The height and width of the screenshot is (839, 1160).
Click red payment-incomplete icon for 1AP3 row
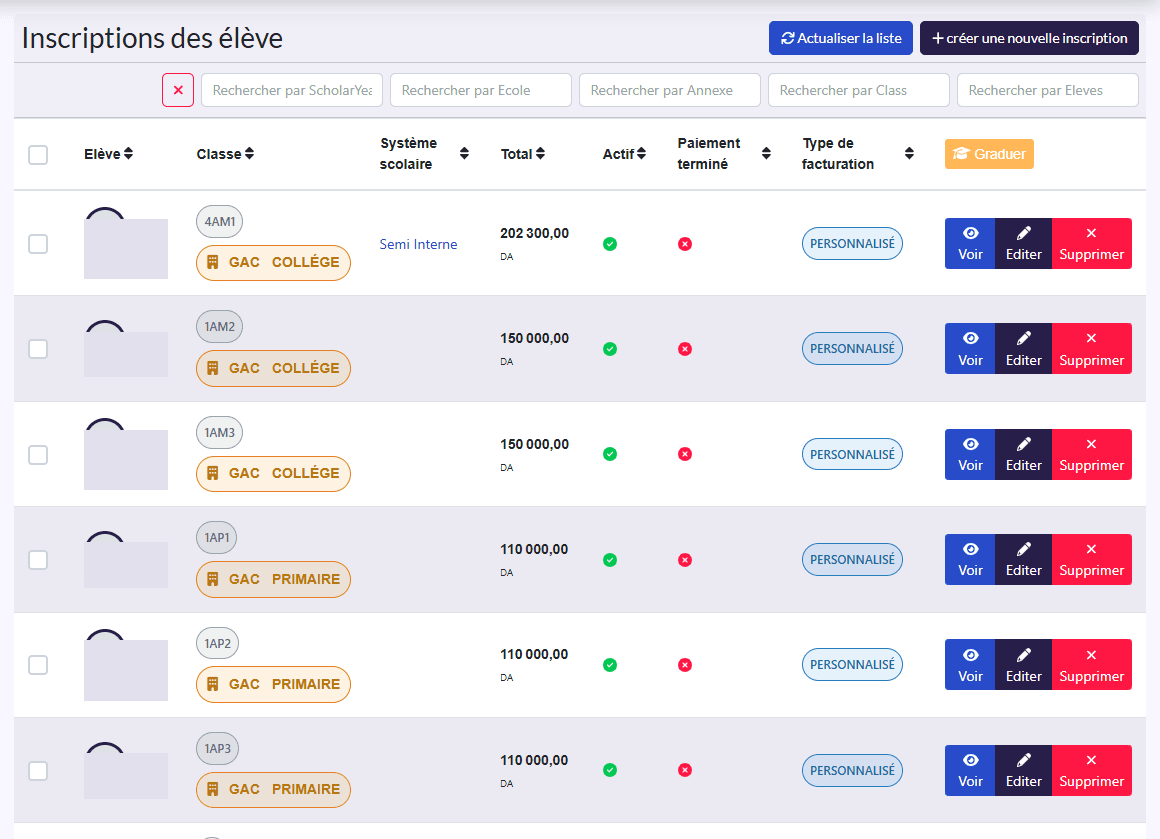click(685, 770)
